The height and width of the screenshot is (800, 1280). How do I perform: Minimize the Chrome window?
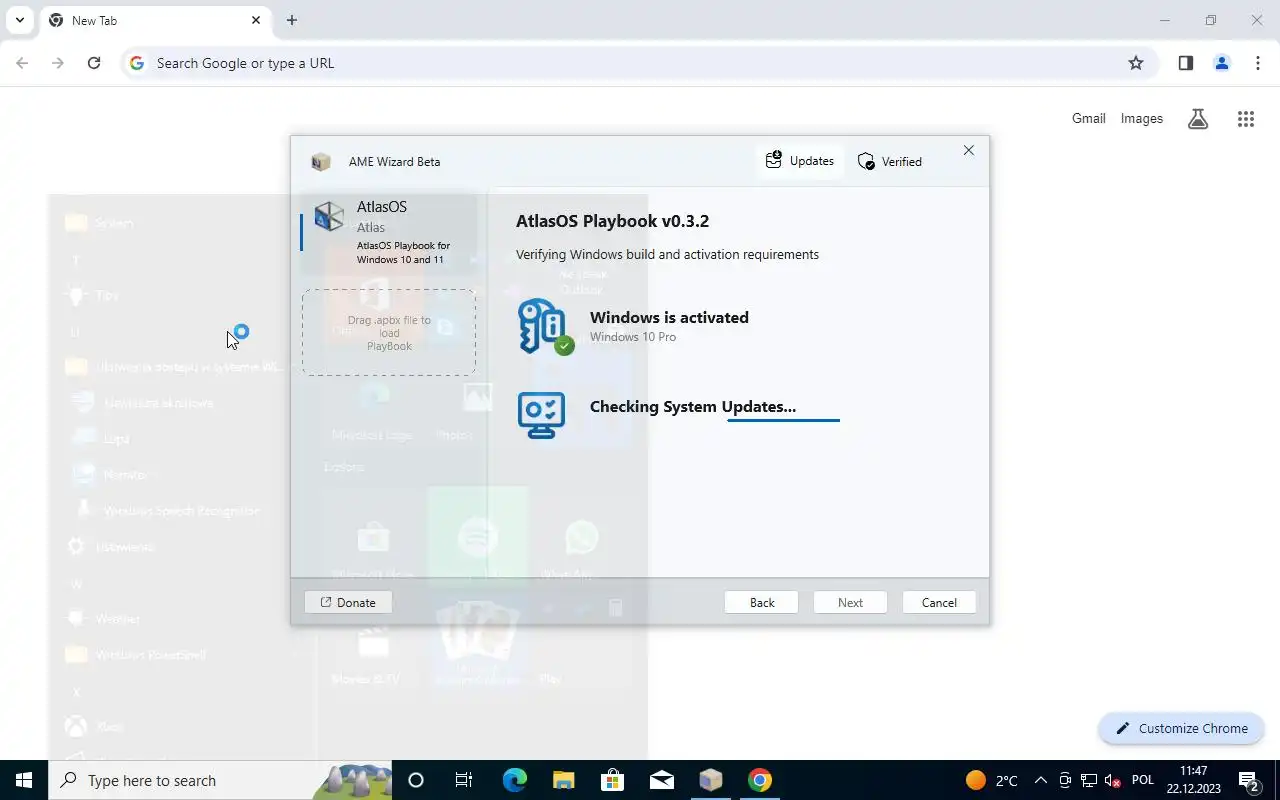pos(1165,20)
